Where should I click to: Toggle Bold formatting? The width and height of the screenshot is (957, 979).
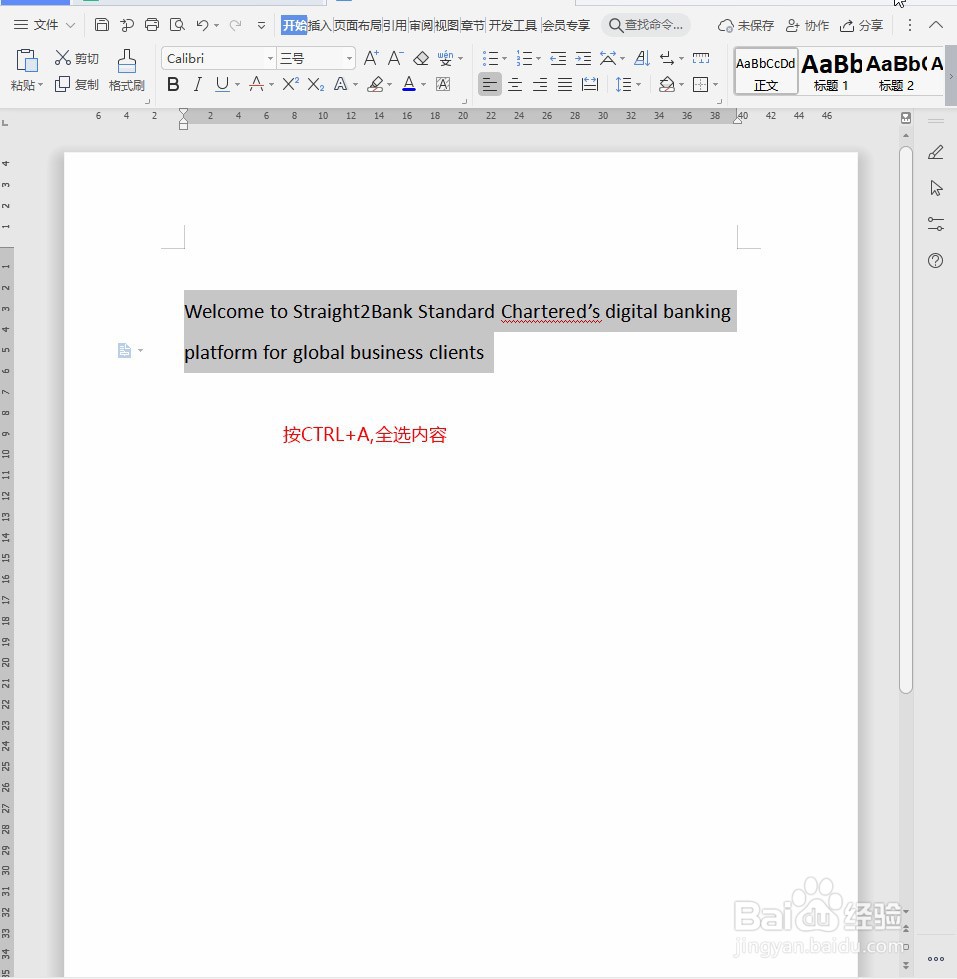tap(174, 84)
